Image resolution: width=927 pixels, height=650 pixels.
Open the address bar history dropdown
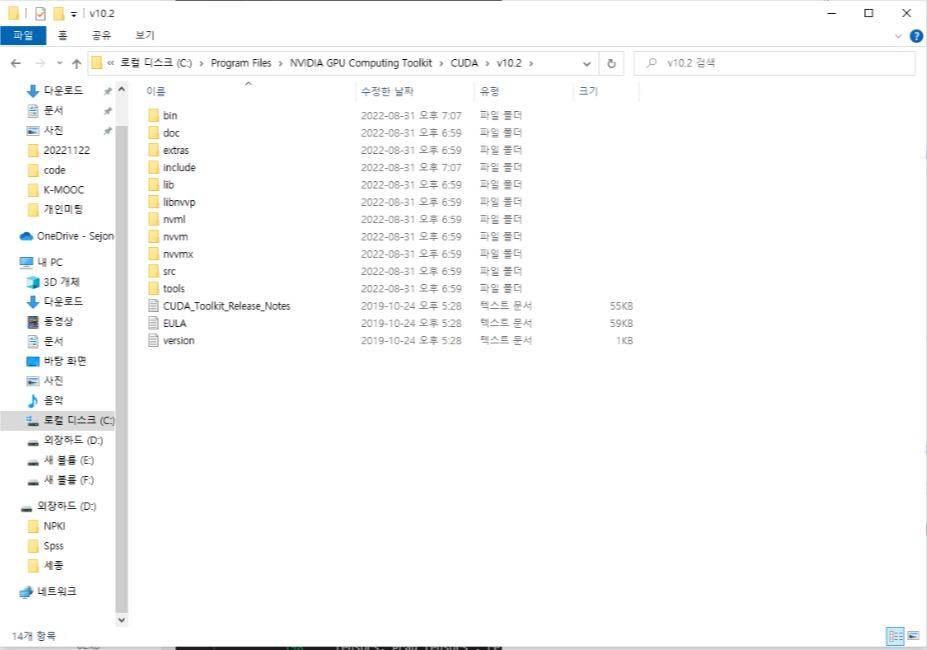(x=586, y=63)
